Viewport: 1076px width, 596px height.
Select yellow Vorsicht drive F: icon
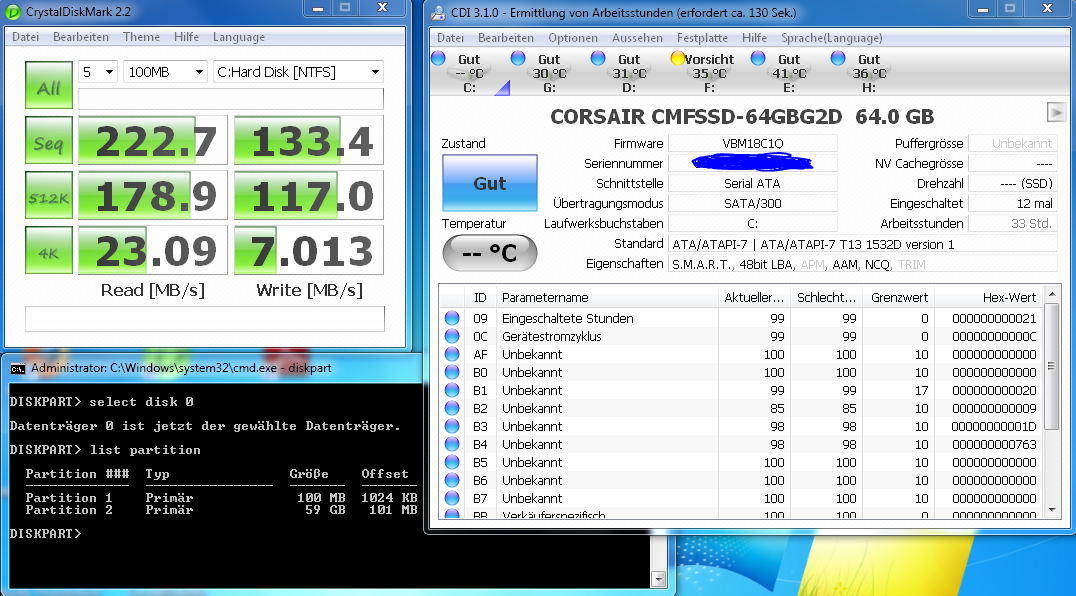[678, 58]
